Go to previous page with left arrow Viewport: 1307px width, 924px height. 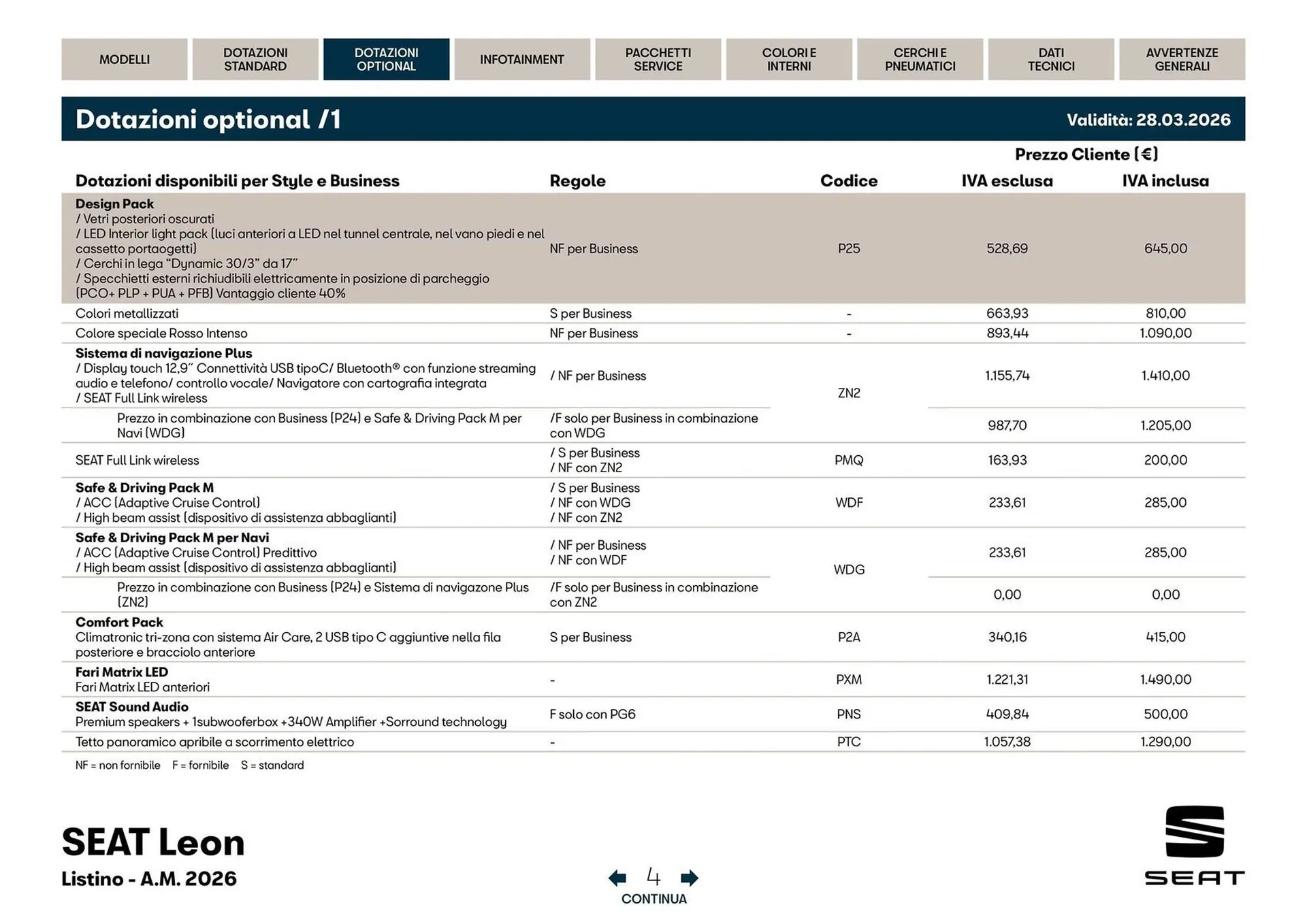[x=617, y=878]
